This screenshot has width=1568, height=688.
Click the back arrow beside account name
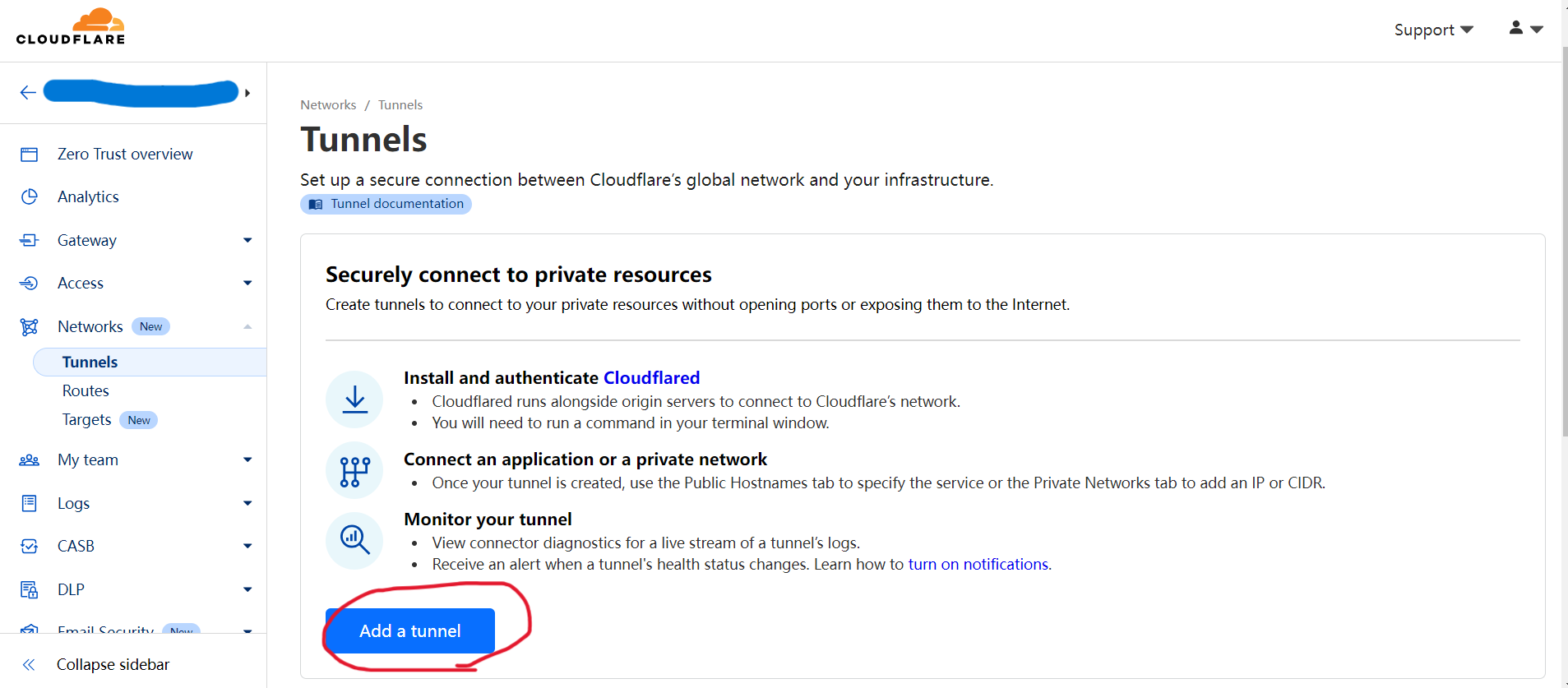[x=28, y=92]
